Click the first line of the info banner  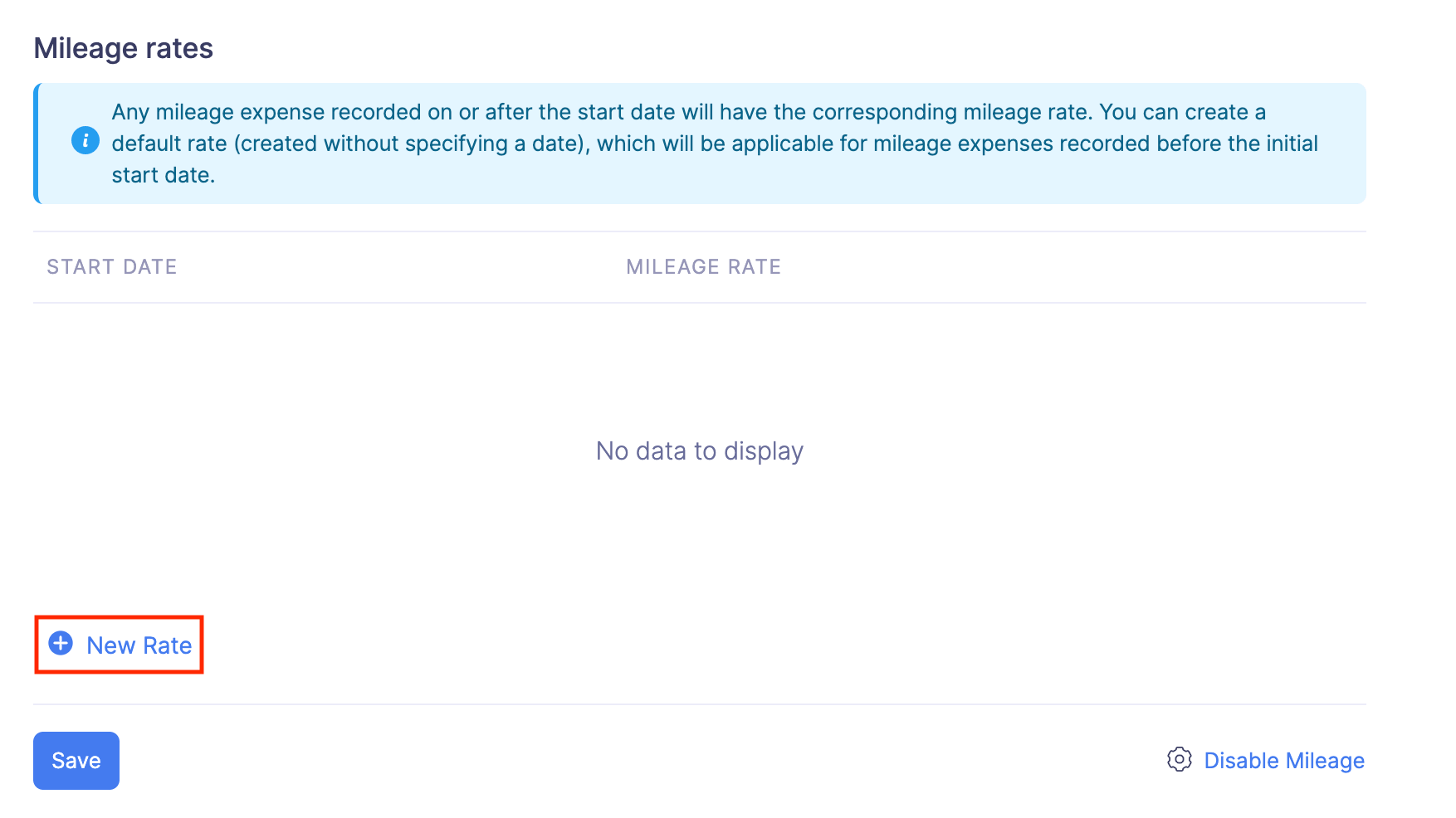tap(688, 112)
